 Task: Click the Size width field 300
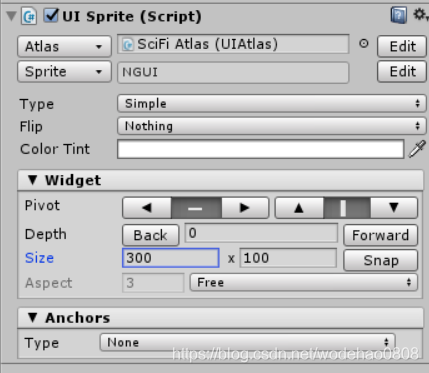click(171, 258)
